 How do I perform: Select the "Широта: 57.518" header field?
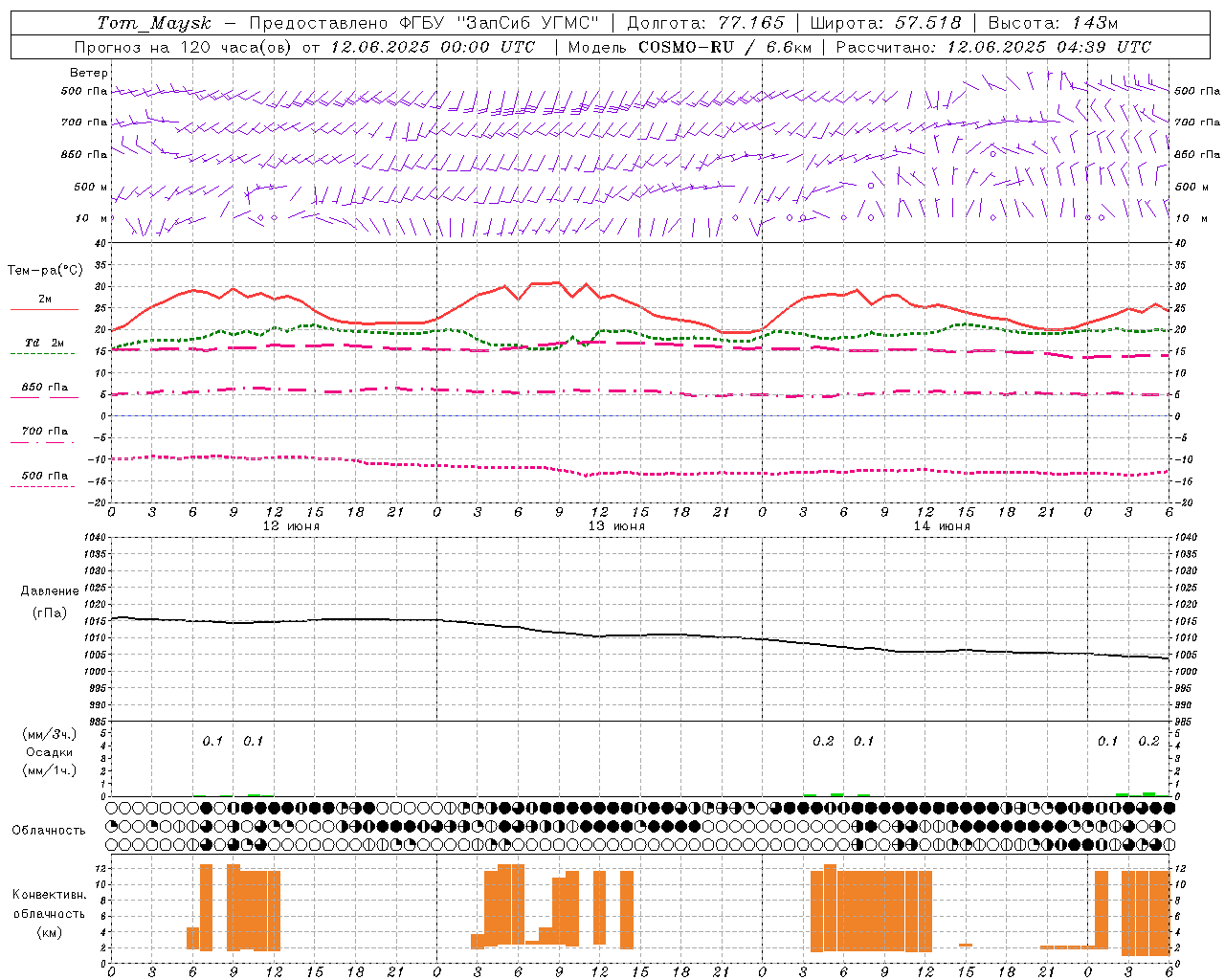coord(885,23)
